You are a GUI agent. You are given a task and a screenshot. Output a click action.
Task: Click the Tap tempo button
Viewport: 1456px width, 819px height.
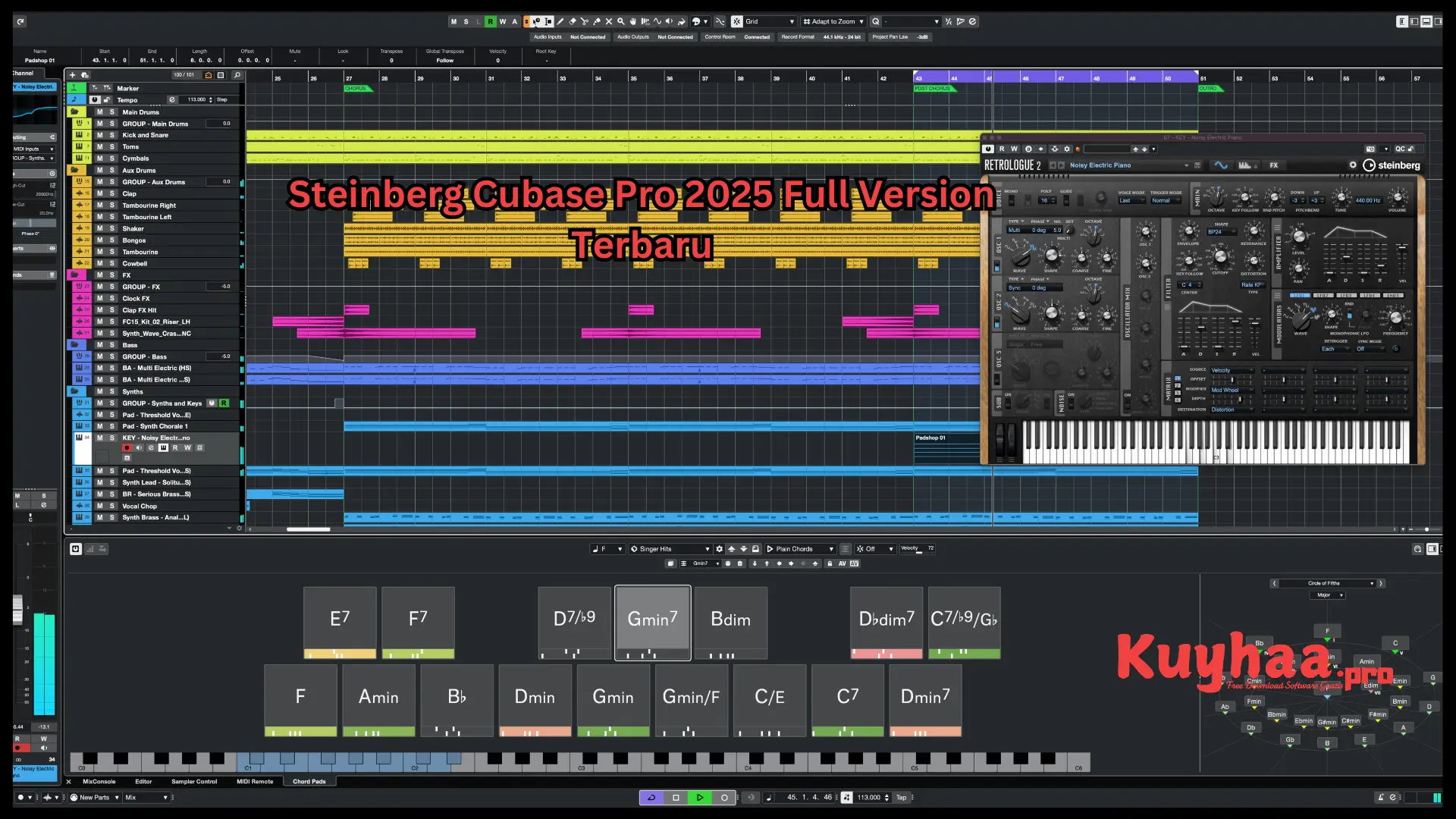901,797
